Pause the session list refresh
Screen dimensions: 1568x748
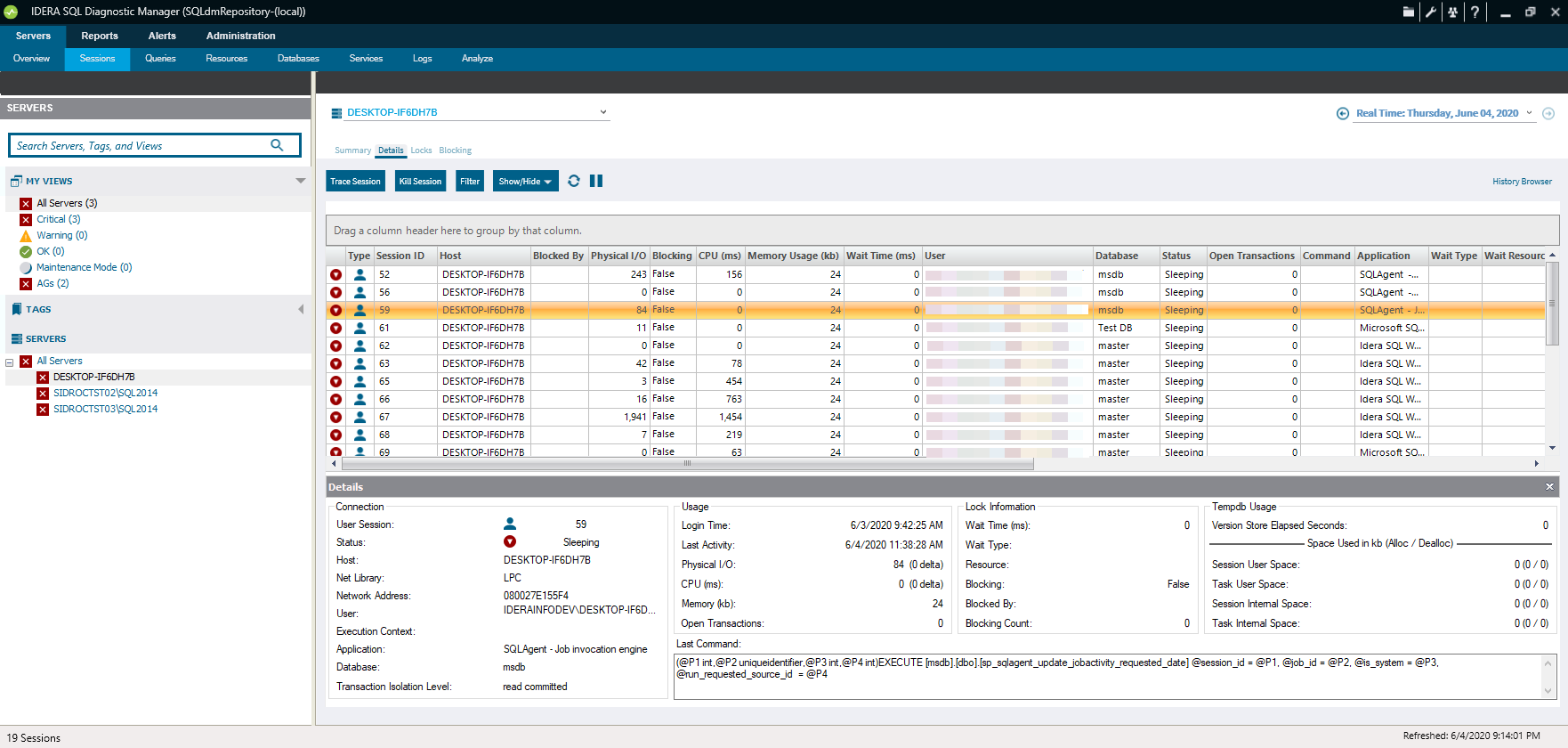[x=596, y=181]
